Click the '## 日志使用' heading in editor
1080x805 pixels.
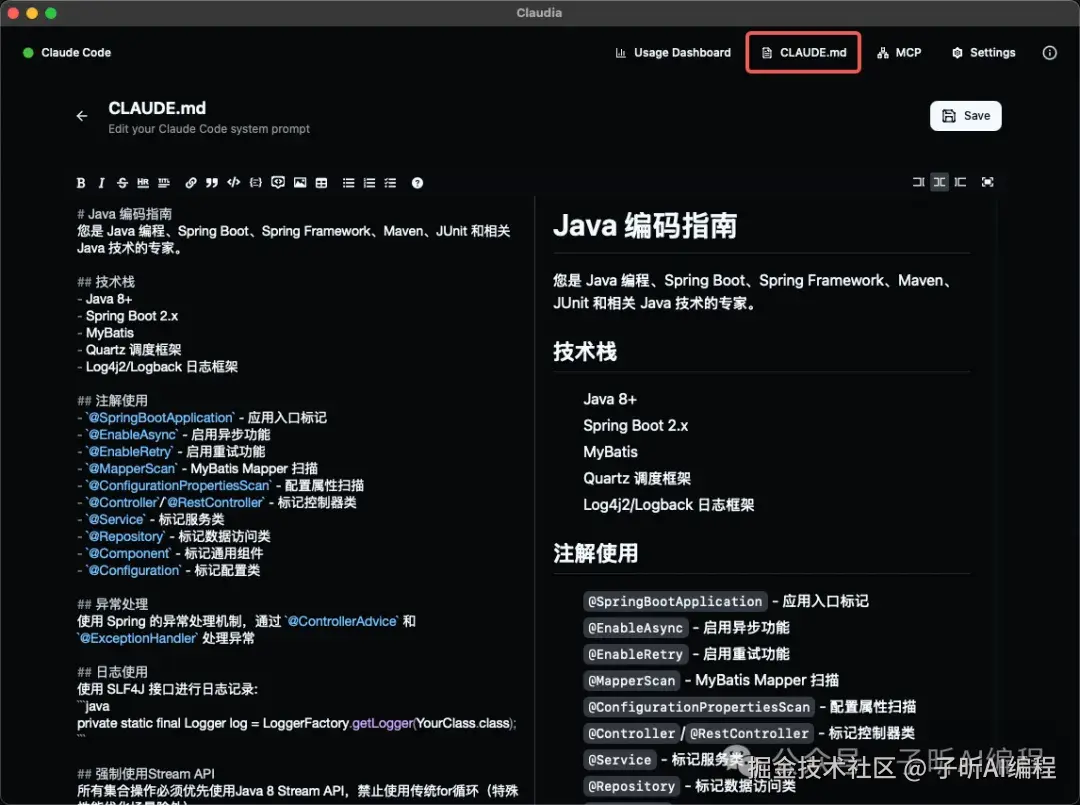(112, 672)
